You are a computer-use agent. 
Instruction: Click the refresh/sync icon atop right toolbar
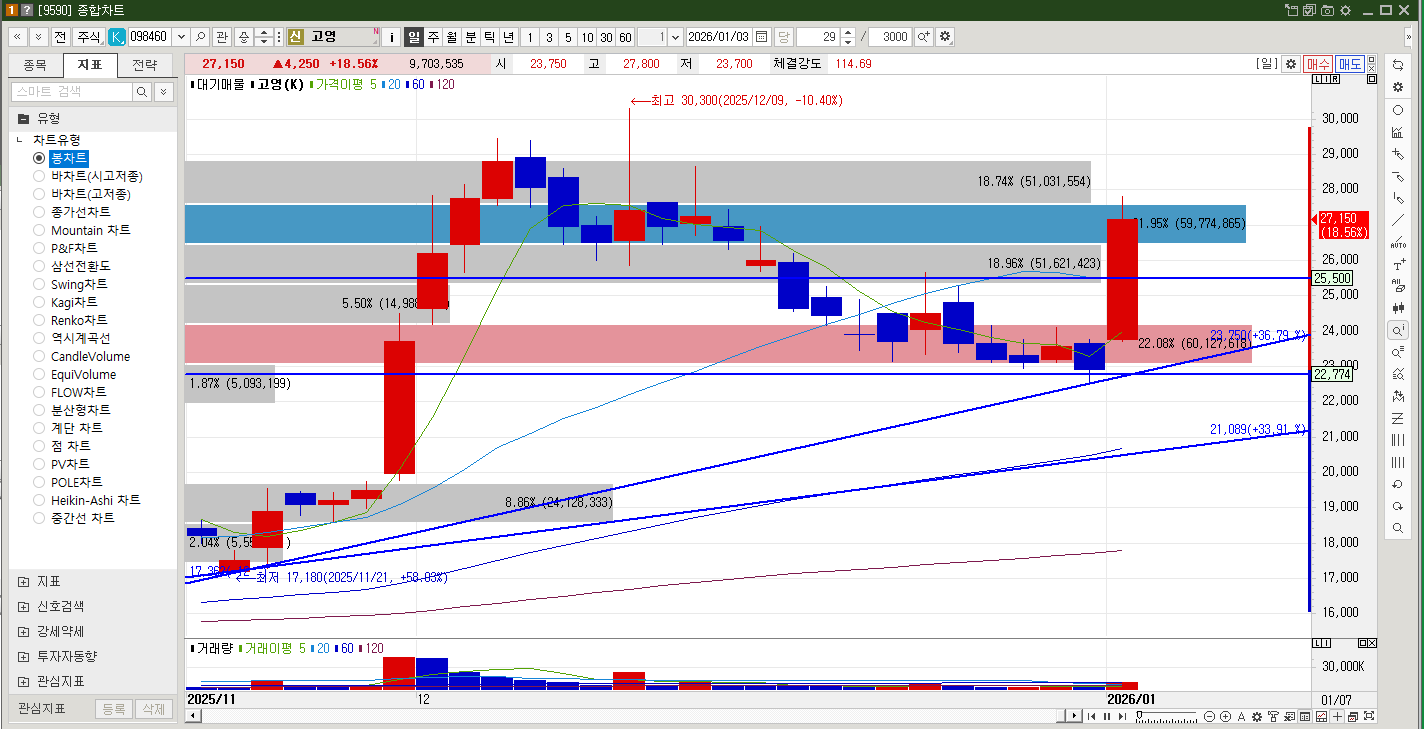coord(1398,64)
